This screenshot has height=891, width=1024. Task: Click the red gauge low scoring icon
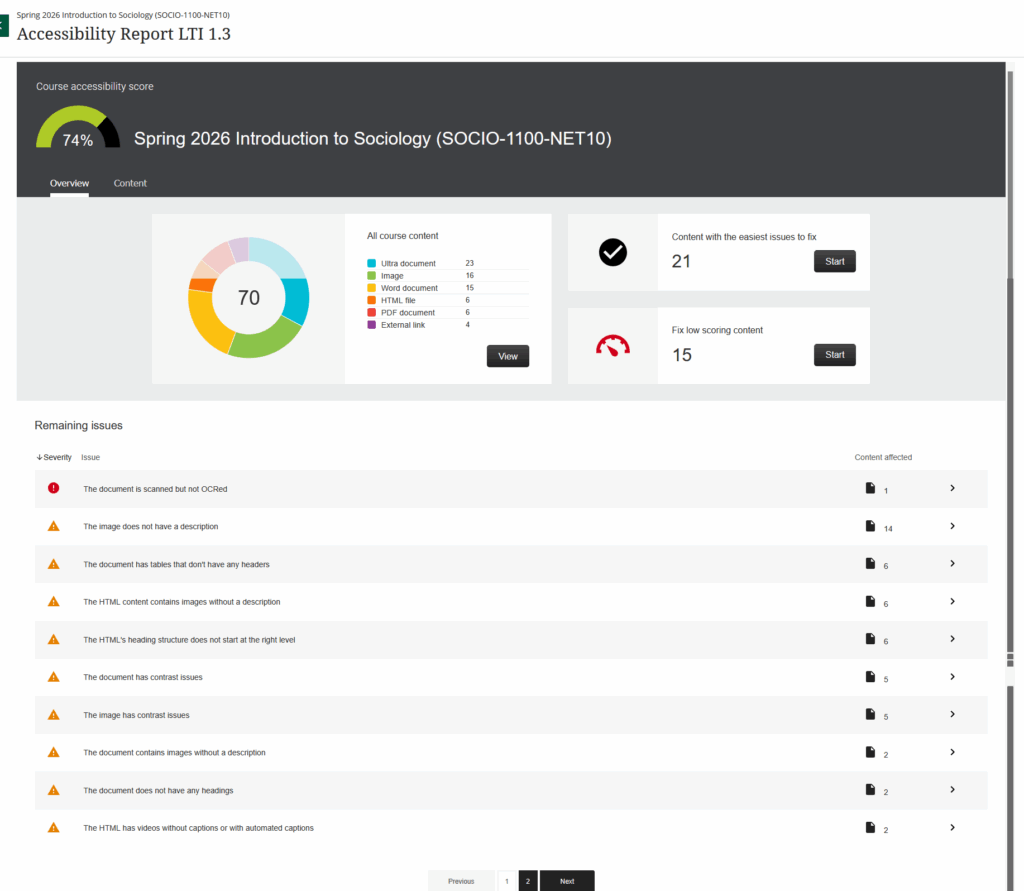click(613, 346)
